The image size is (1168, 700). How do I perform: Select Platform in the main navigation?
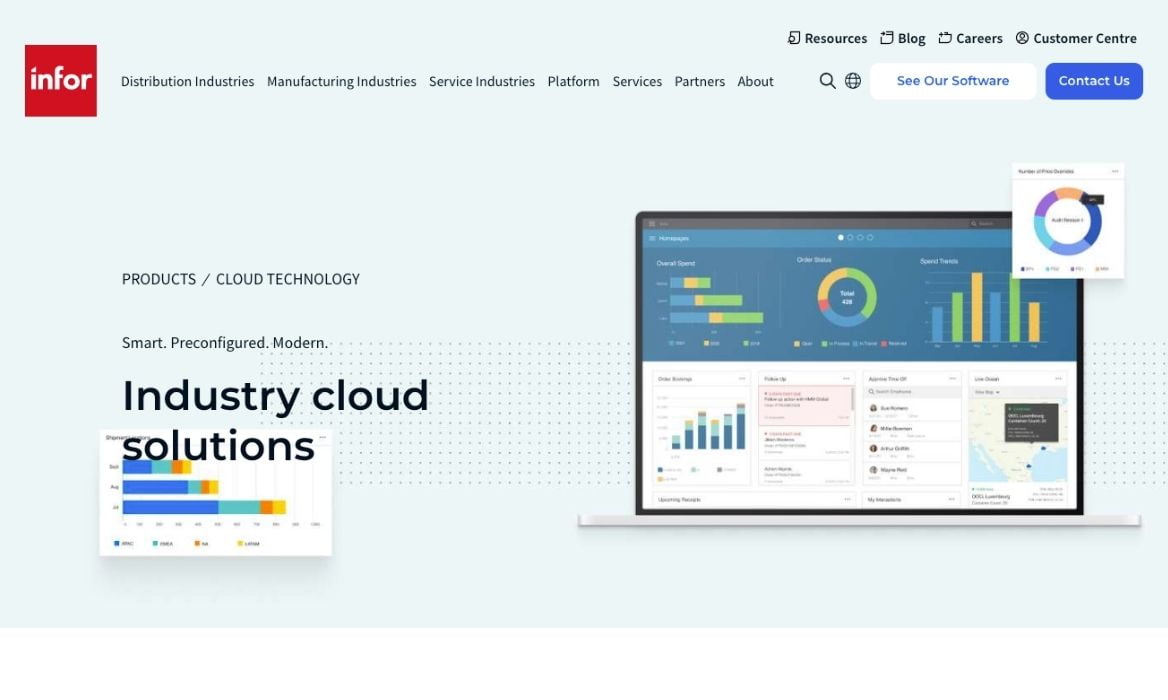(573, 81)
